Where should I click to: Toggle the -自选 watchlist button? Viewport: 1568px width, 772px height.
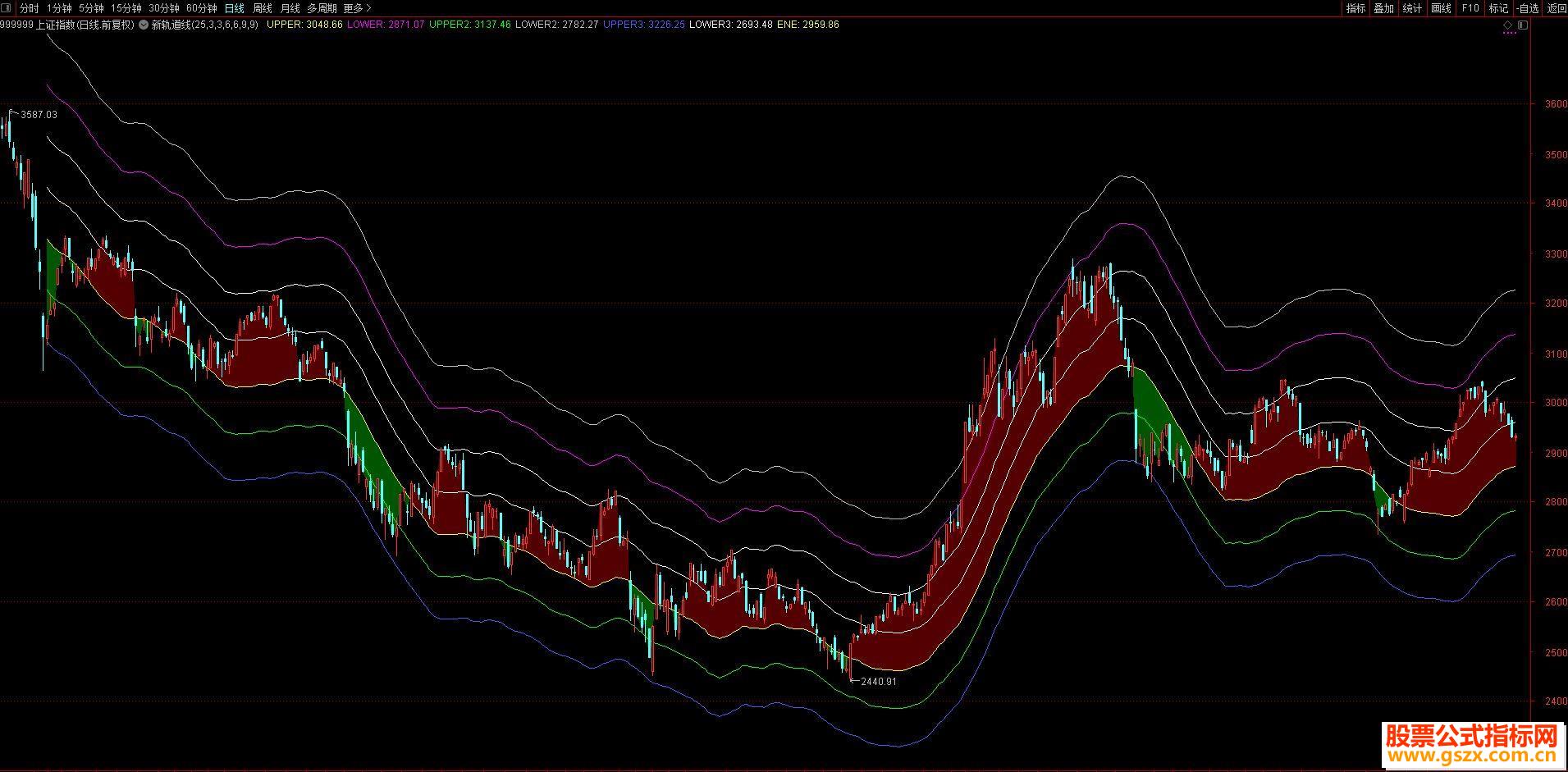[x=1527, y=8]
